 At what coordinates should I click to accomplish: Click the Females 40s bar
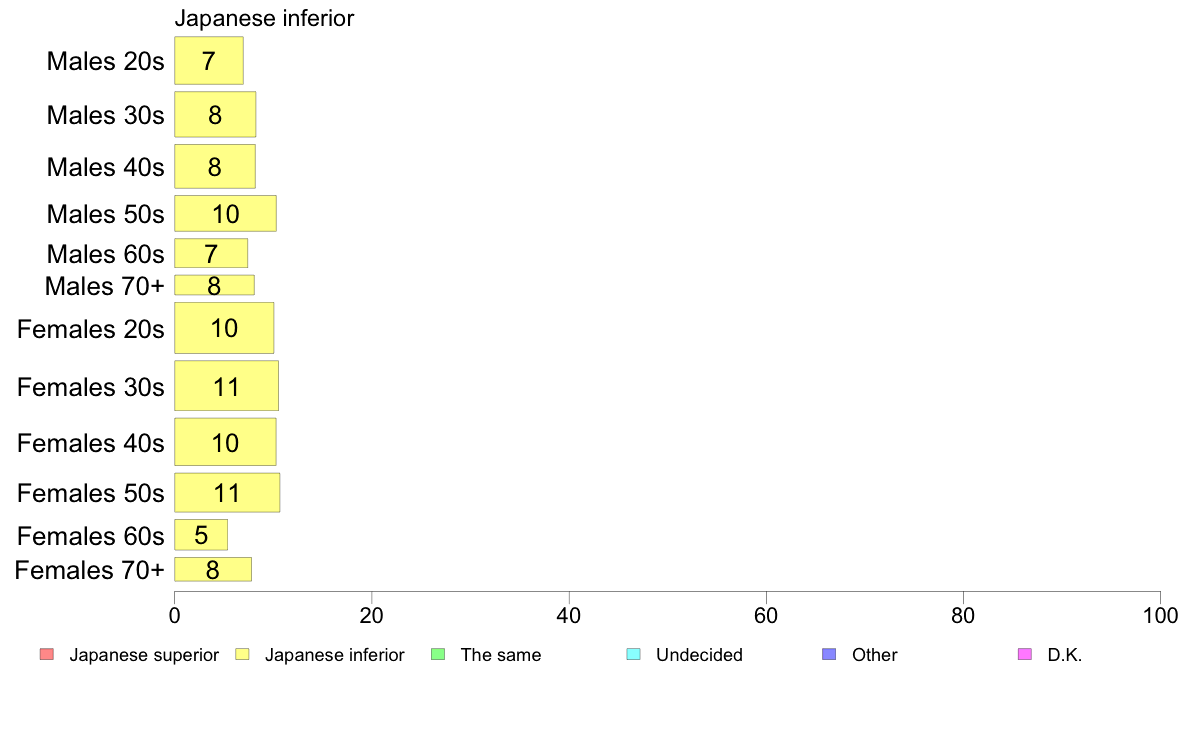(226, 442)
